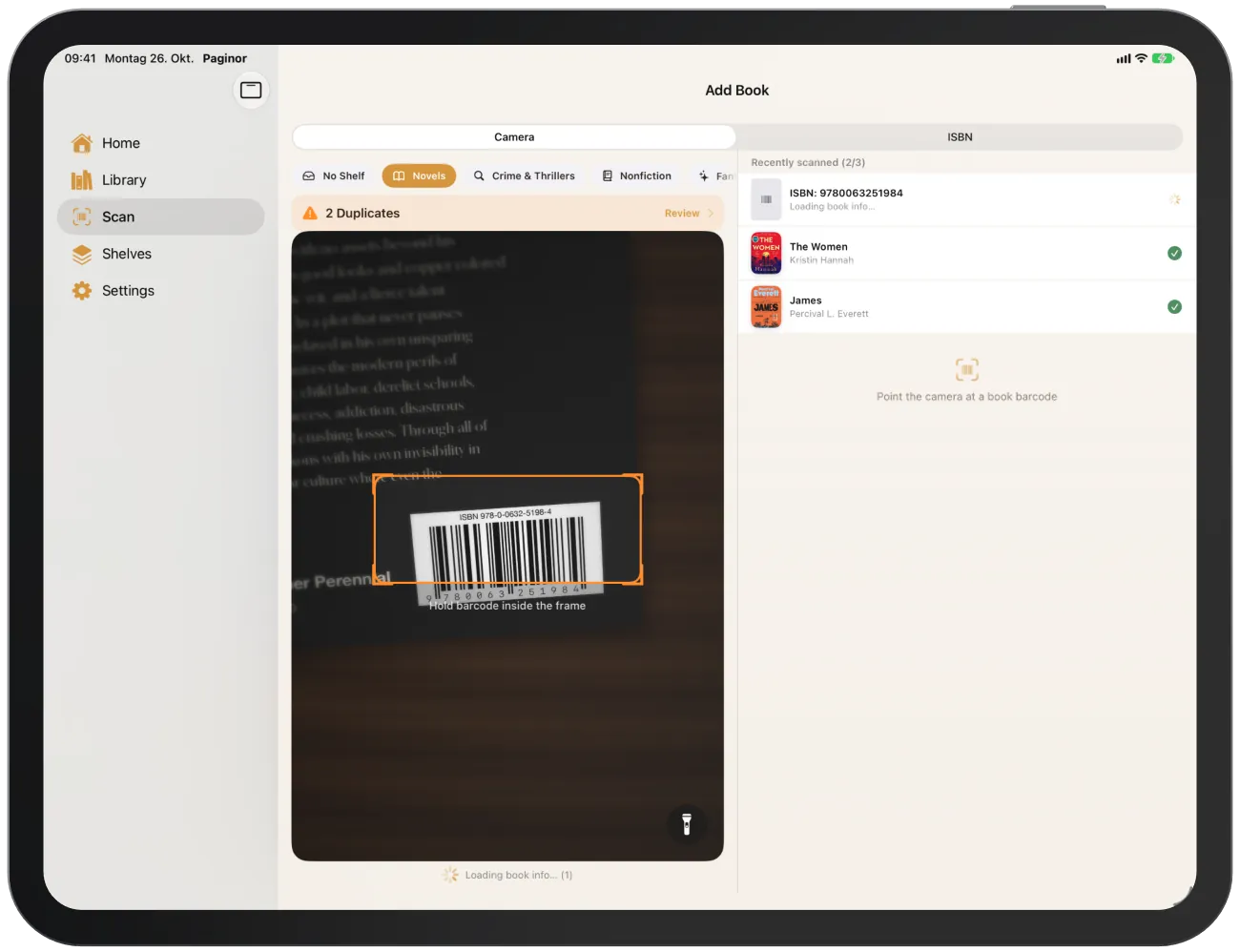Click the 'Recently scanned (2/3)' header

pos(808,163)
